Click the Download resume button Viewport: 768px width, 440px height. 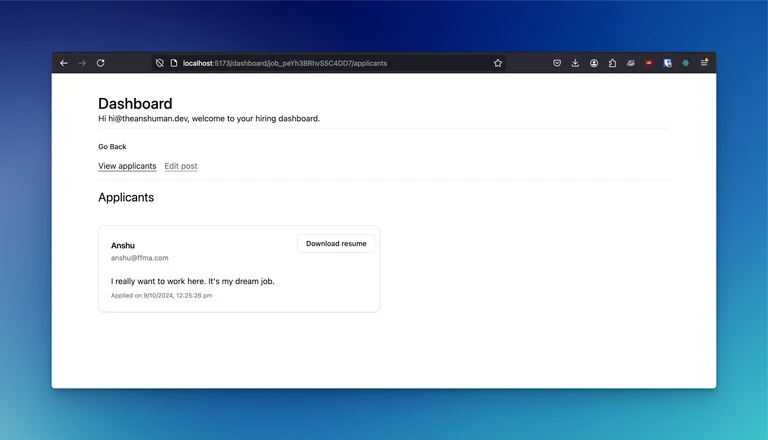[x=336, y=244]
